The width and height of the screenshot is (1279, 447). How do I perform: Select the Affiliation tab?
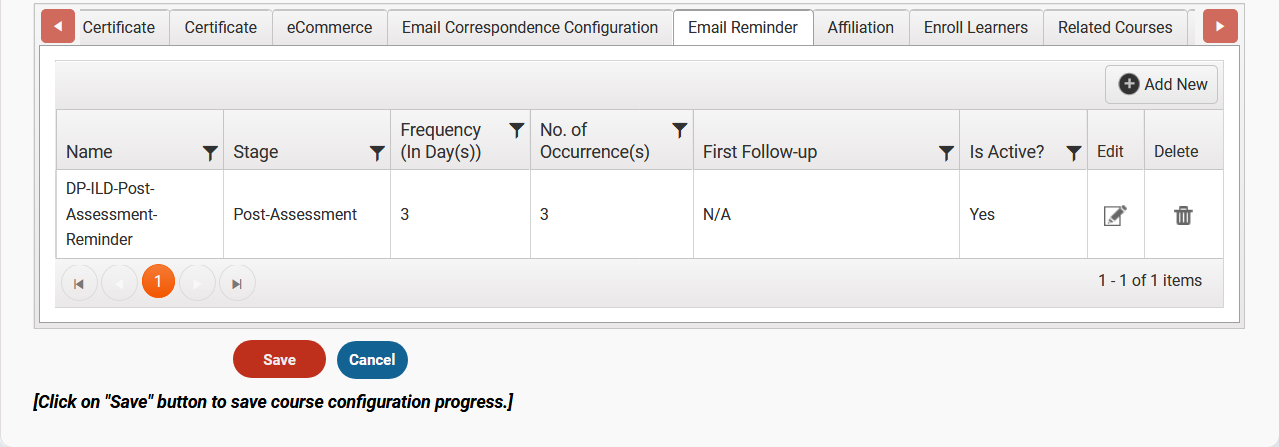(x=861, y=27)
